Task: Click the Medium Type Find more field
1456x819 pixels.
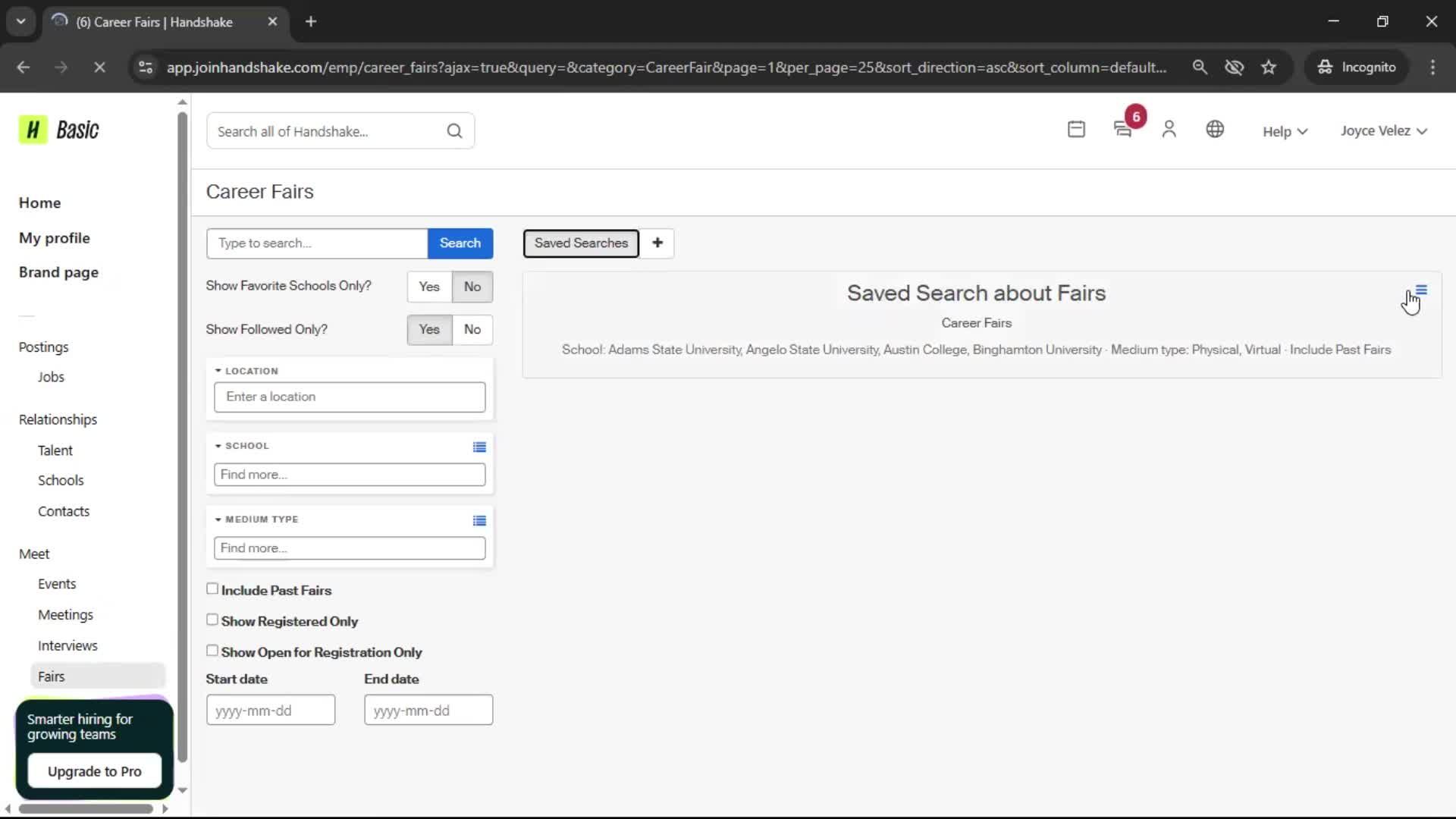Action: click(350, 548)
